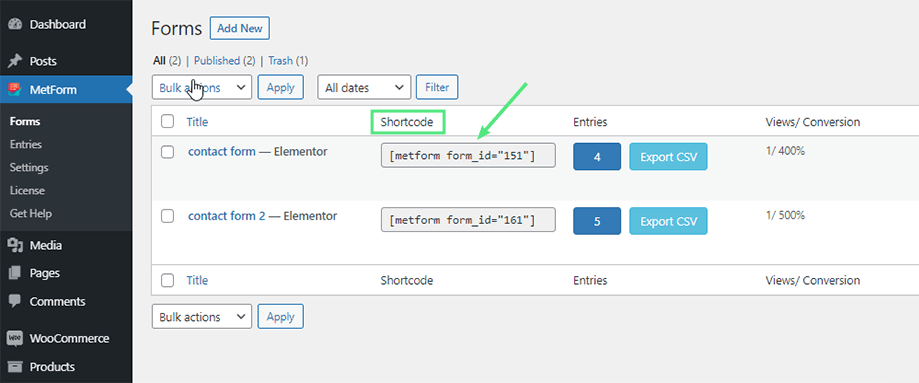Open Settings in MetForm submenu
The height and width of the screenshot is (383, 919).
[29, 168]
